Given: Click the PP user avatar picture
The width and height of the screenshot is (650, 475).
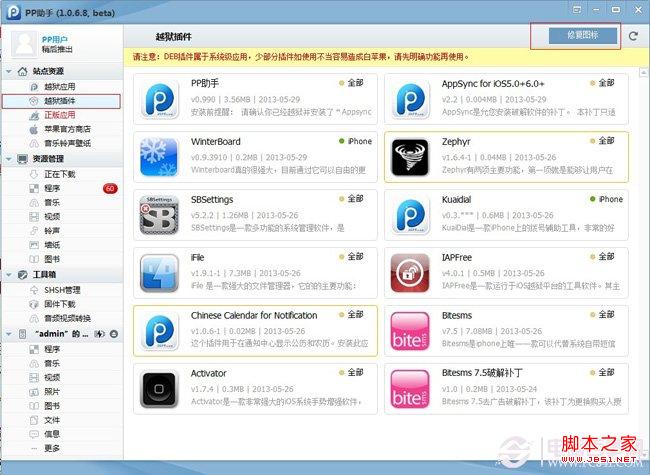Looking at the screenshot, I should click(24, 44).
